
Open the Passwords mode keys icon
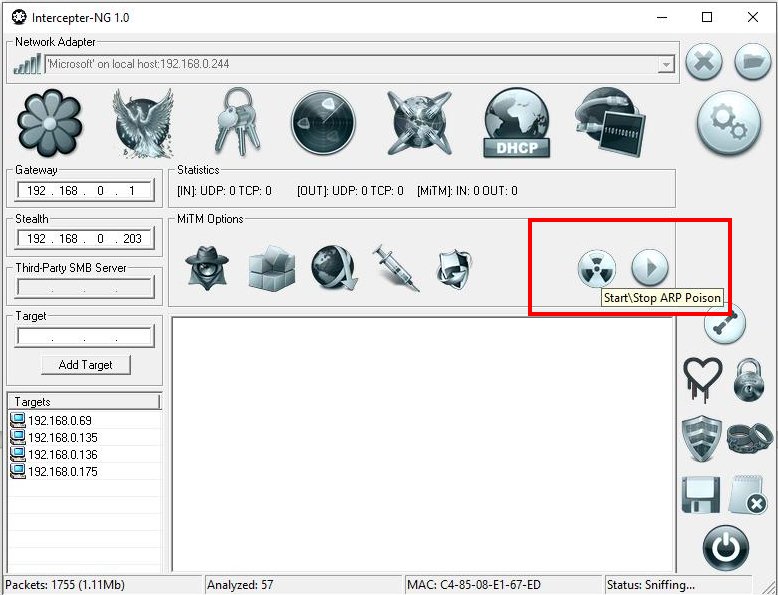click(x=237, y=122)
